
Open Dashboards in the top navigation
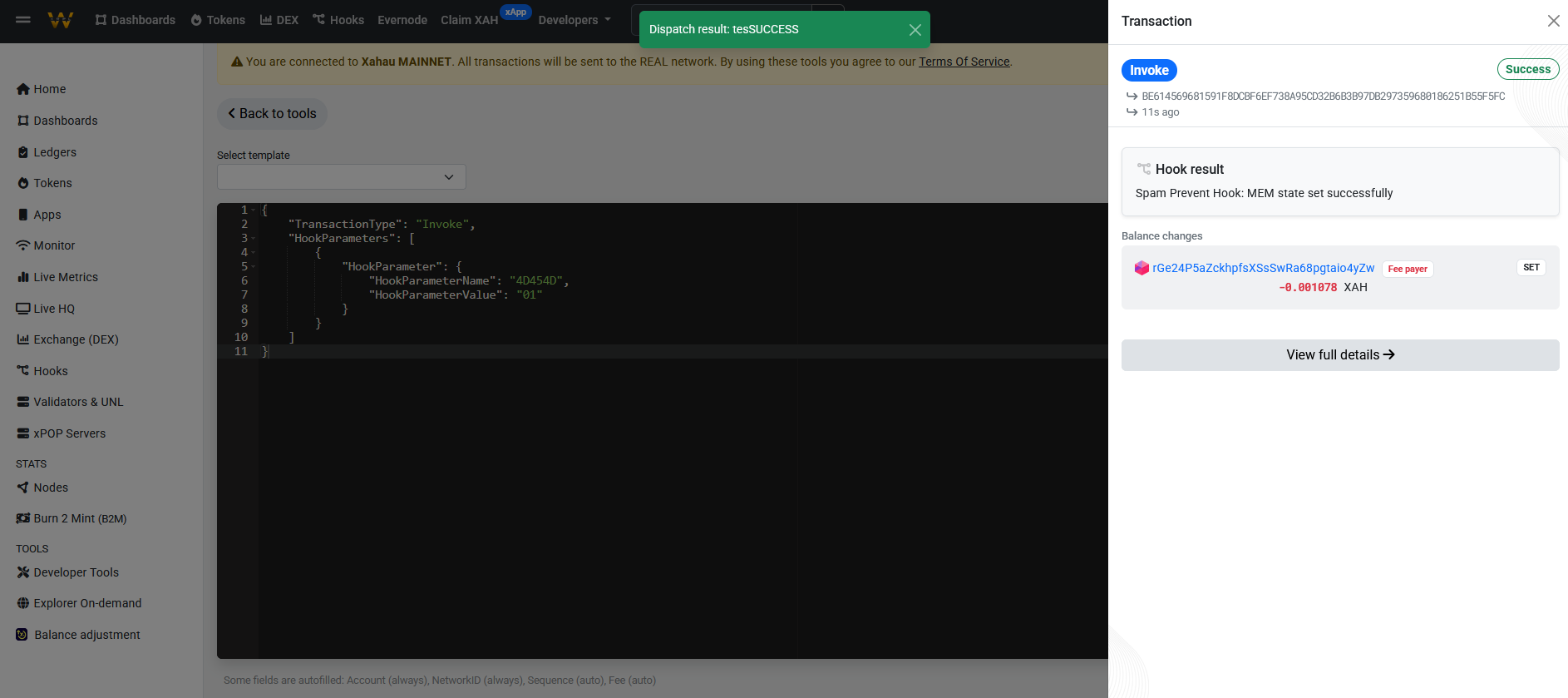tap(135, 20)
